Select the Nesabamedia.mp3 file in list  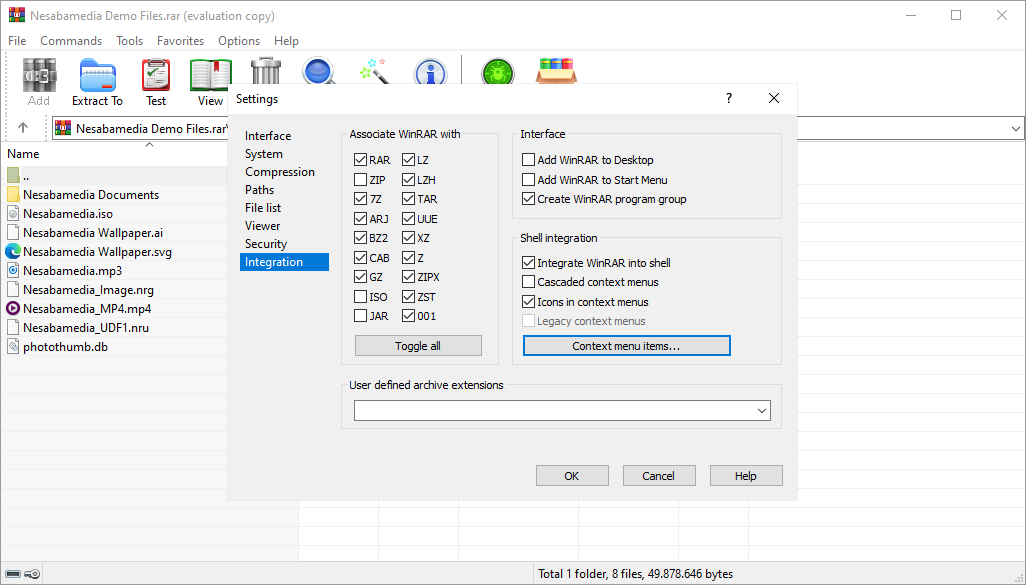pos(72,271)
